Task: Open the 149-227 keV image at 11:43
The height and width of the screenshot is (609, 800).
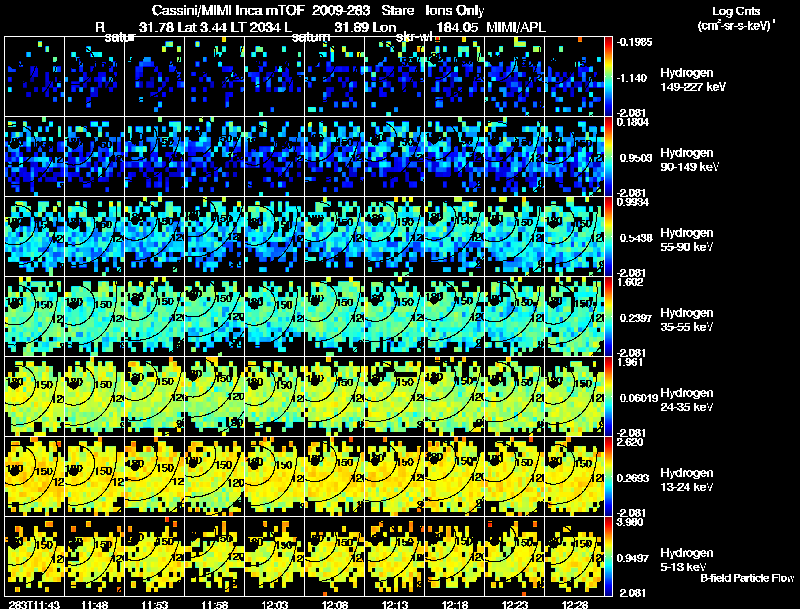Action: [x=35, y=76]
